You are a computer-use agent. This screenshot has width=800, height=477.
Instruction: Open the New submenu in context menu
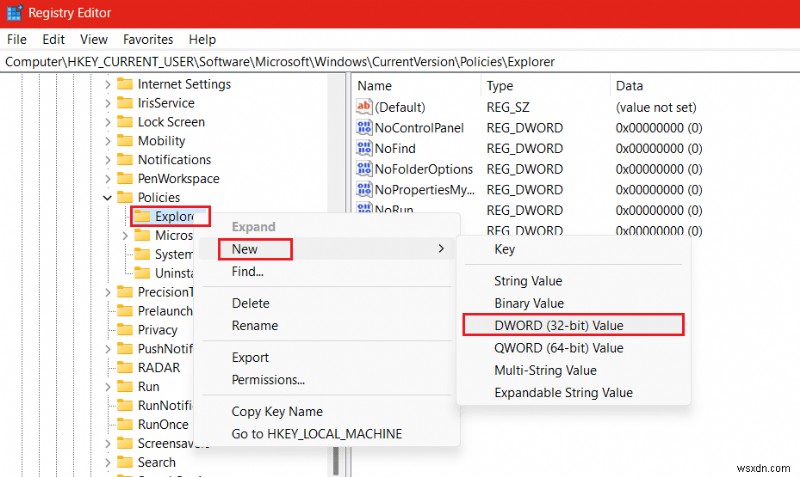click(x=327, y=249)
